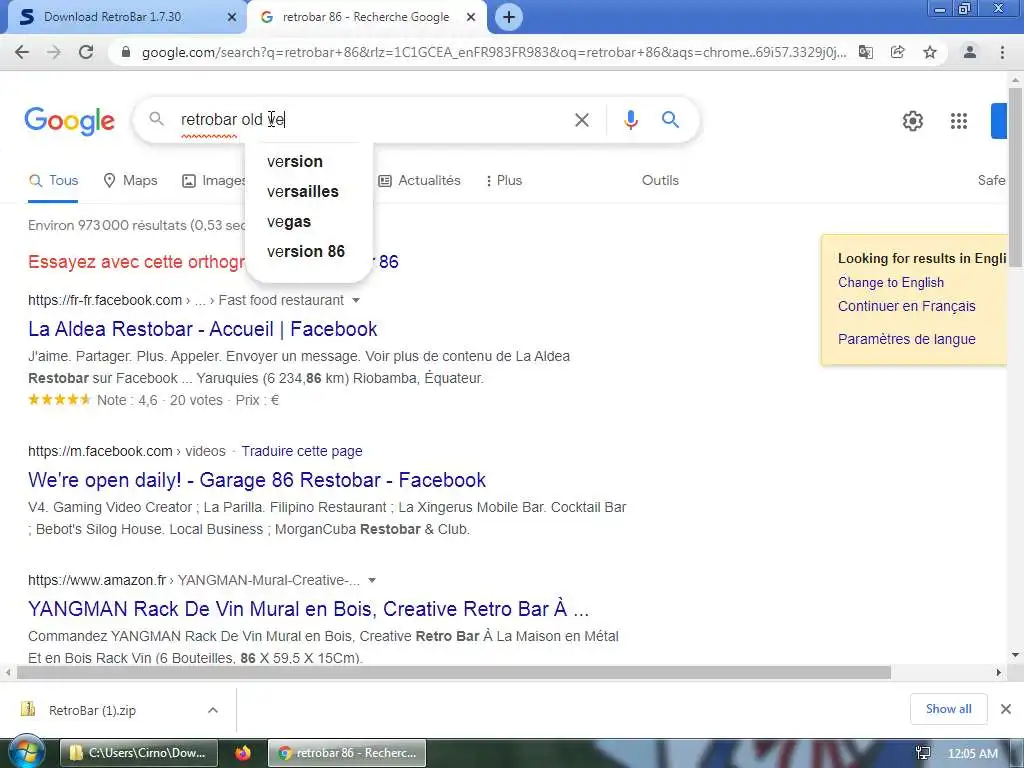Viewport: 1024px width, 768px height.
Task: Click the horizontal page scrollbar
Action: point(454,673)
